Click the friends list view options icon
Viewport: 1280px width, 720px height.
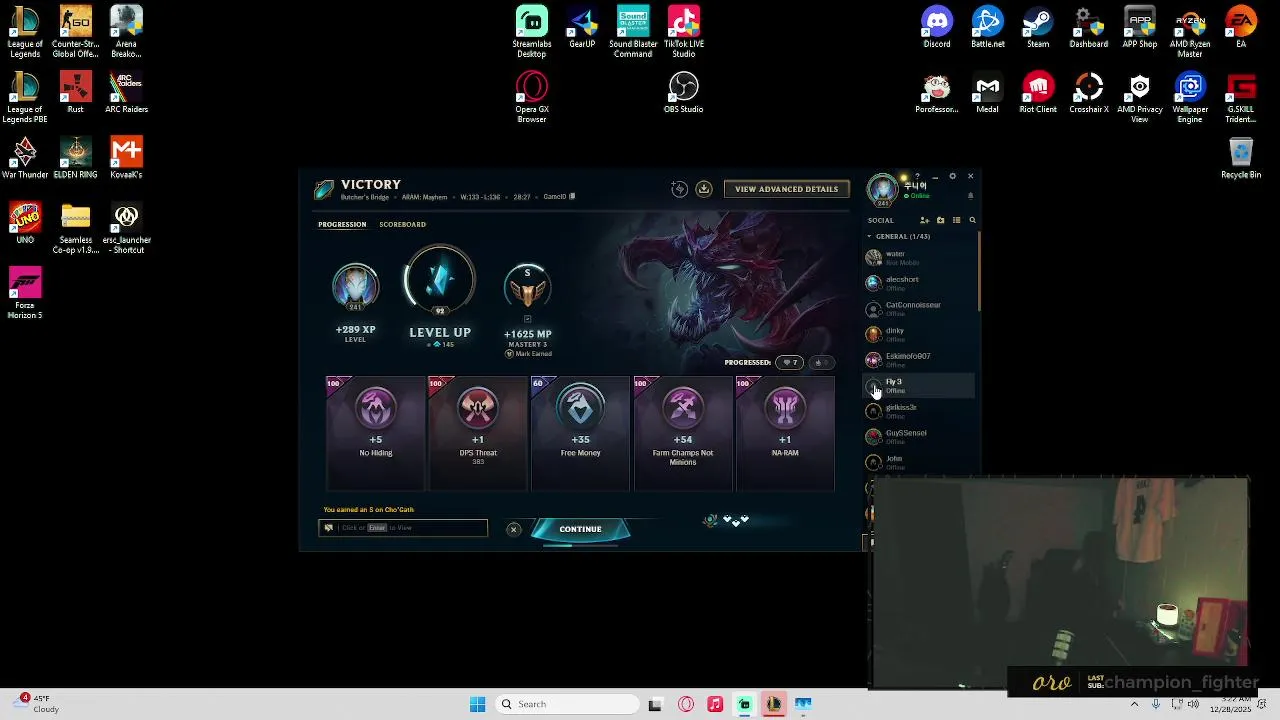(956, 220)
